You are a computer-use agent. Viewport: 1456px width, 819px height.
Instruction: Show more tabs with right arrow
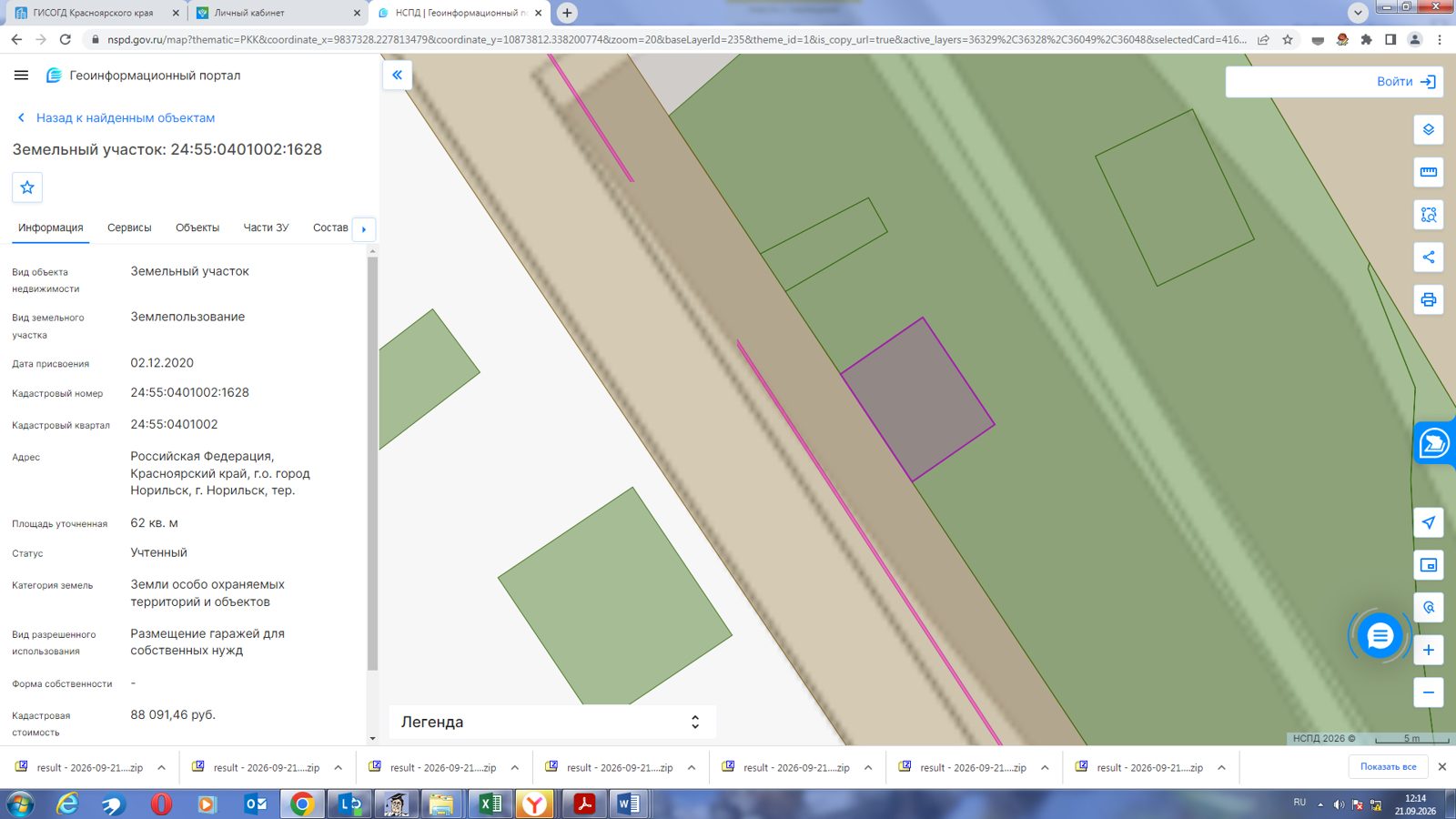(364, 229)
